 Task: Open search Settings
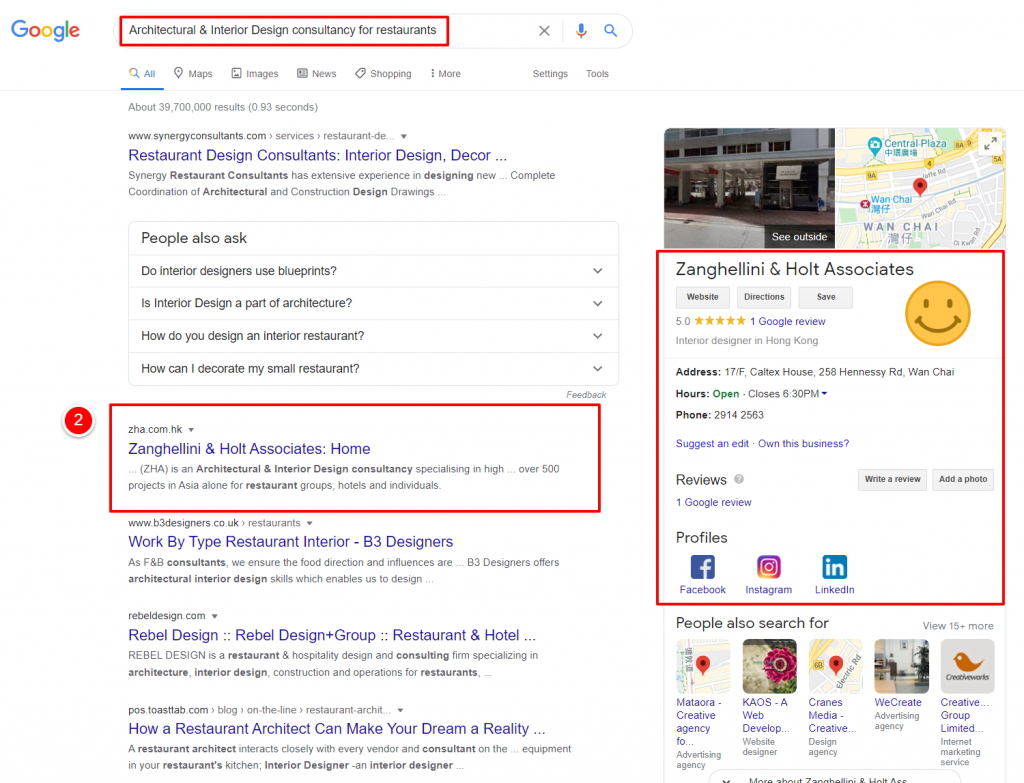[550, 74]
